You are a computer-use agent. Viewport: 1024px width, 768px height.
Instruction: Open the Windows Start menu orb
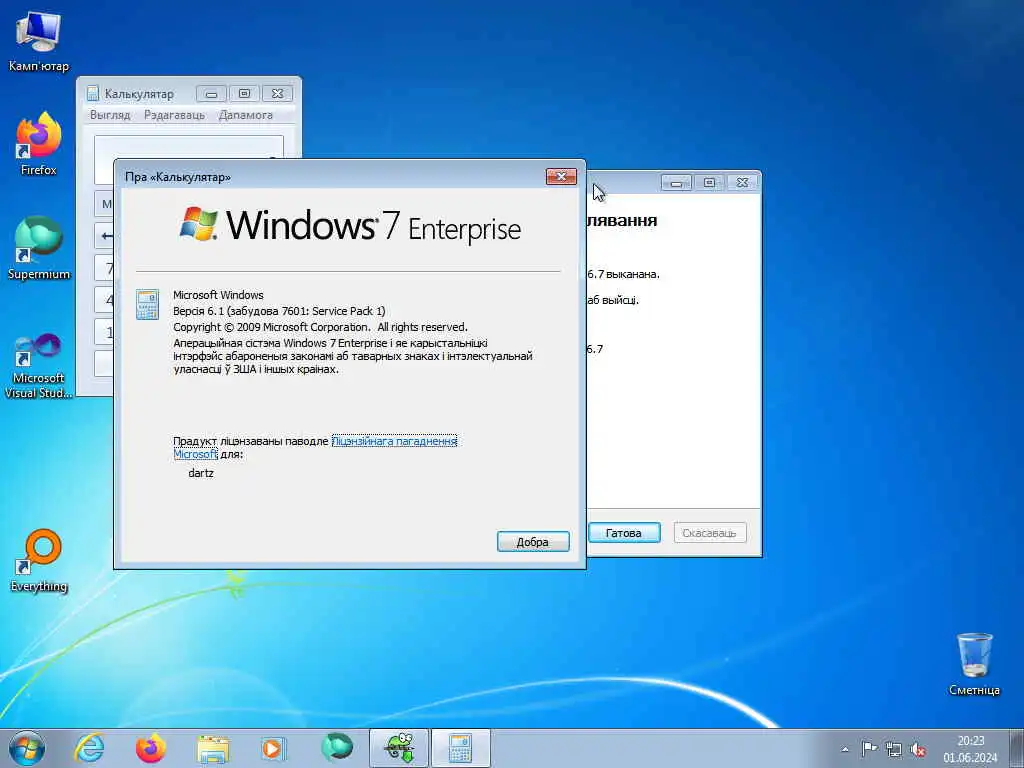coord(27,748)
